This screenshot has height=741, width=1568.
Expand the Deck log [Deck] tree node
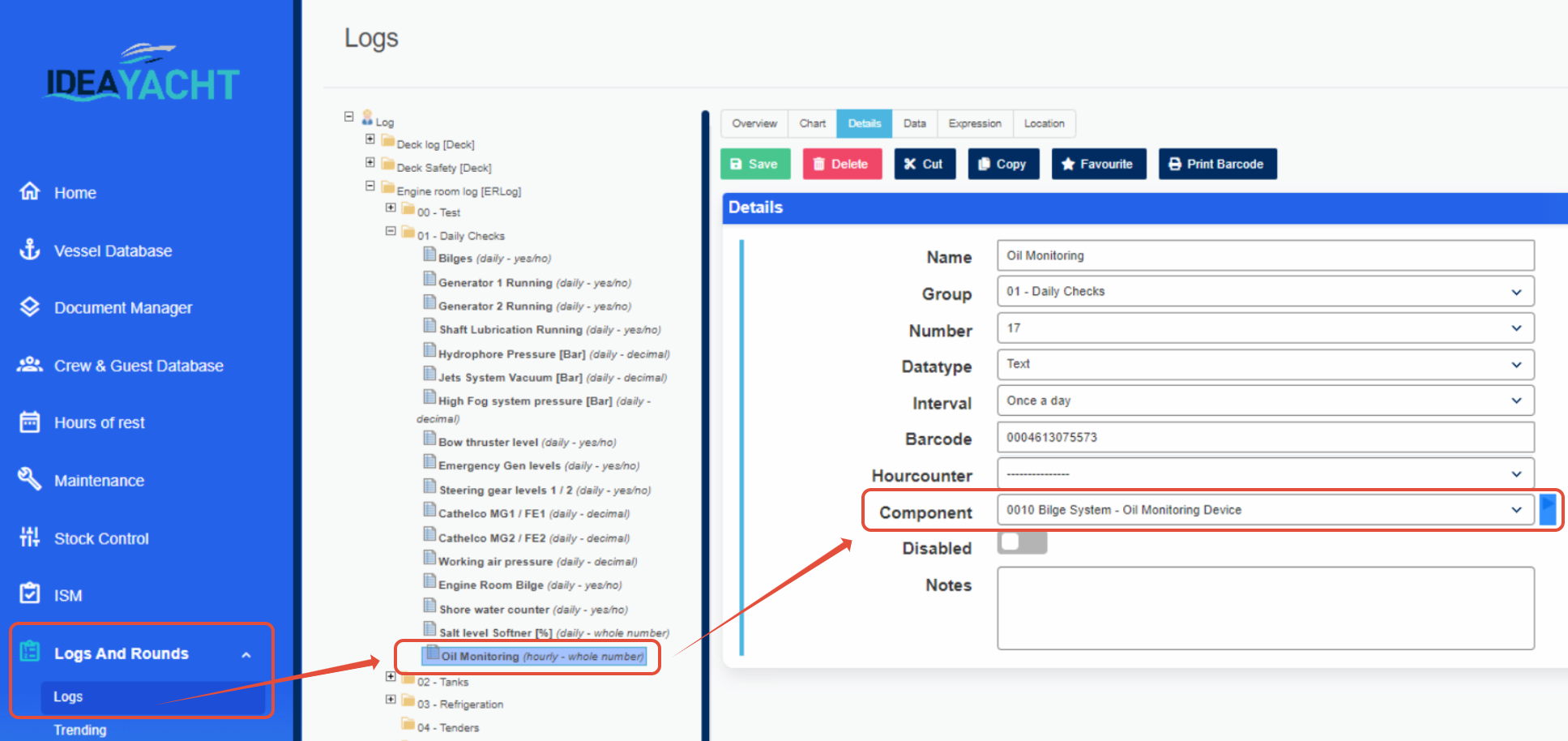370,139
